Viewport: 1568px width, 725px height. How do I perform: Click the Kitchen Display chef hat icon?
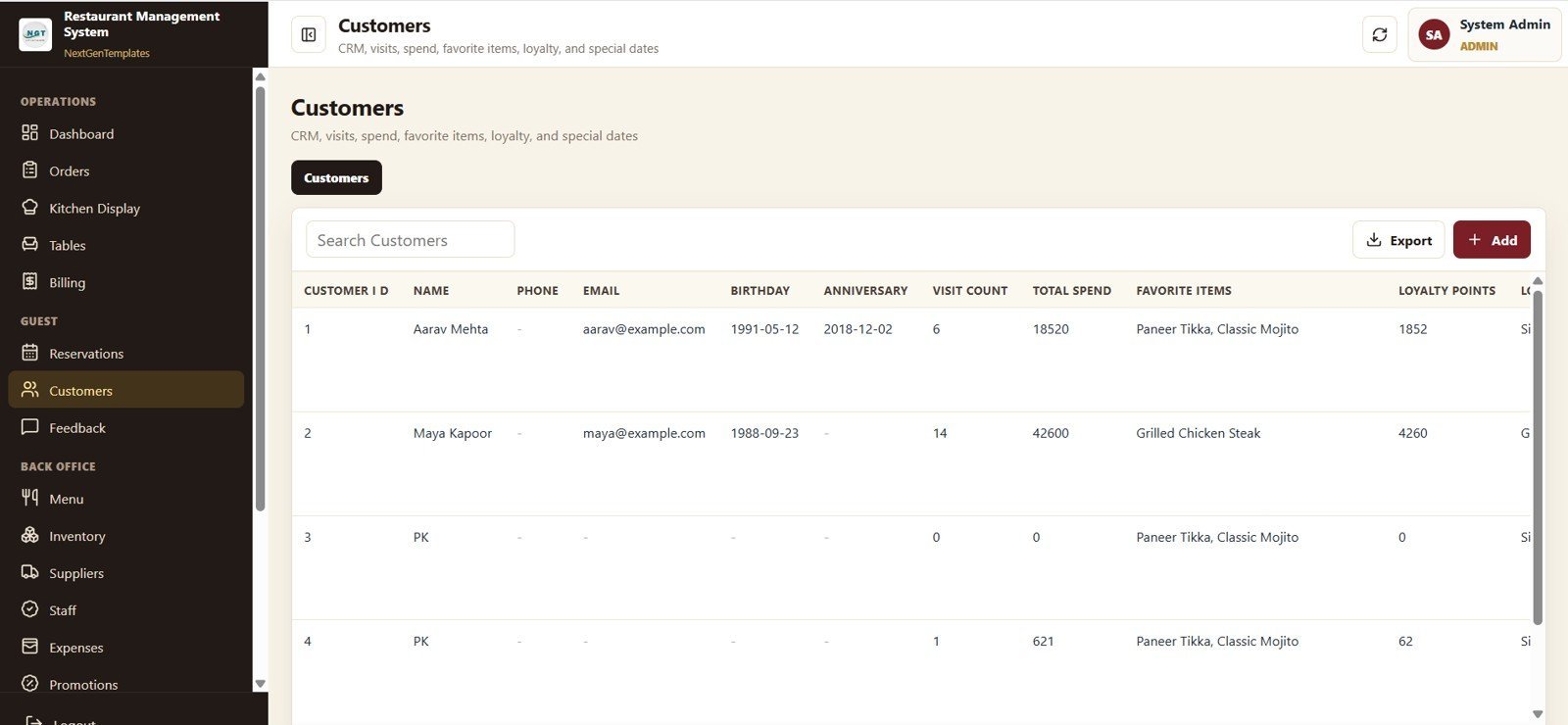tap(30, 208)
